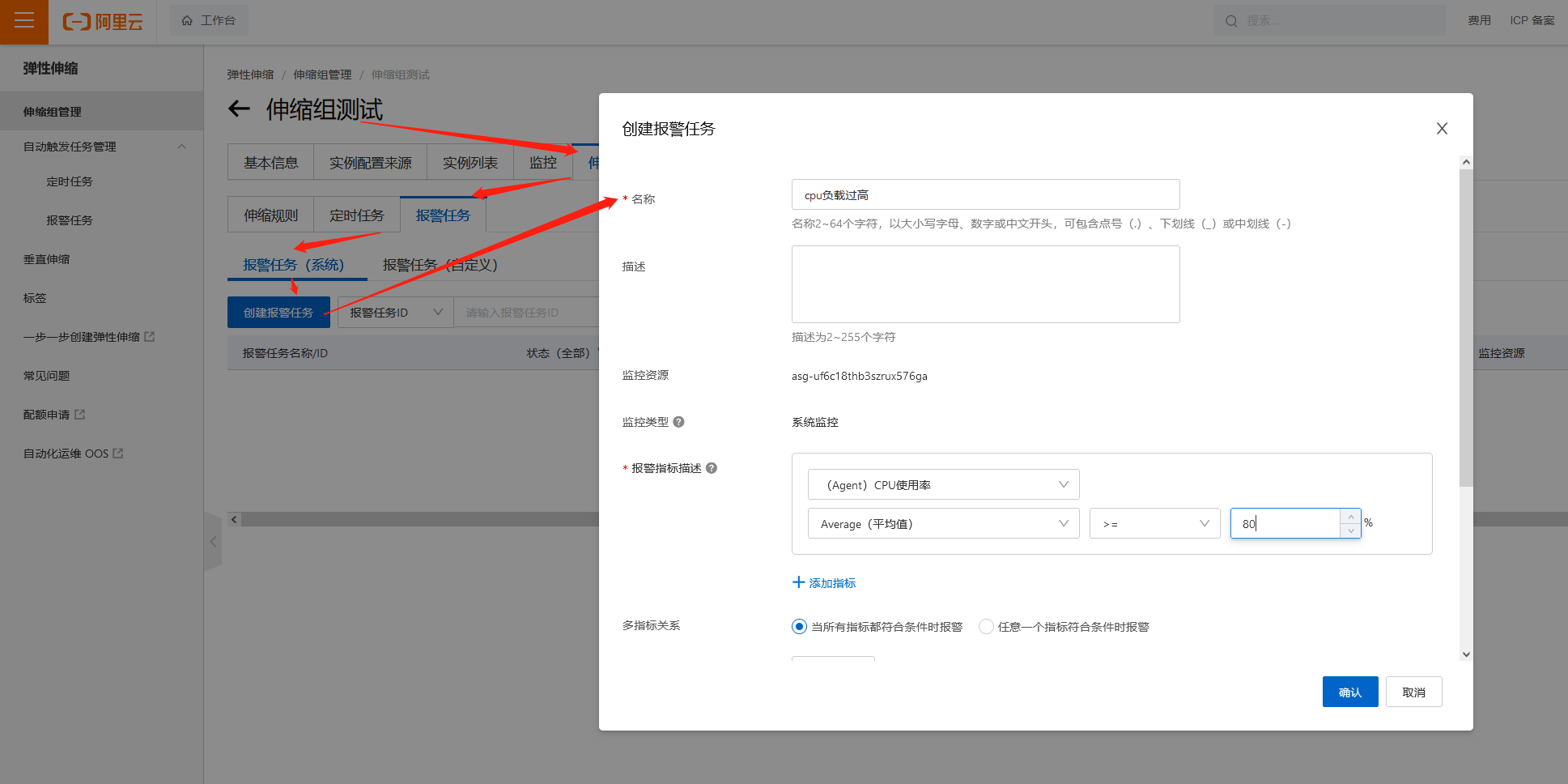1568x784 pixels.
Task: Open 垂直伸缩 in sidebar
Action: pos(46,259)
